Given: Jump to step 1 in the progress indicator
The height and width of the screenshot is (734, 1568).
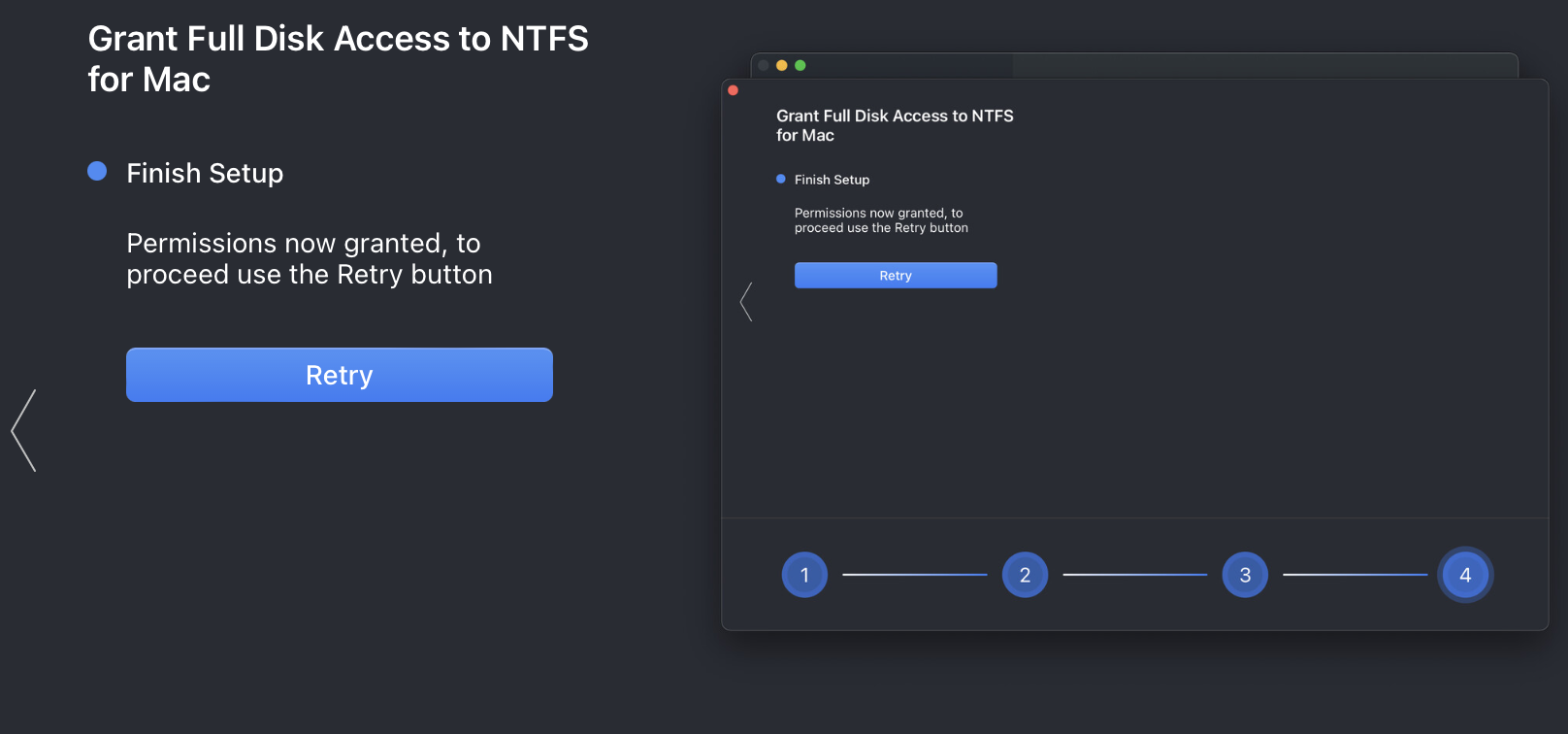Looking at the screenshot, I should click(x=804, y=575).
